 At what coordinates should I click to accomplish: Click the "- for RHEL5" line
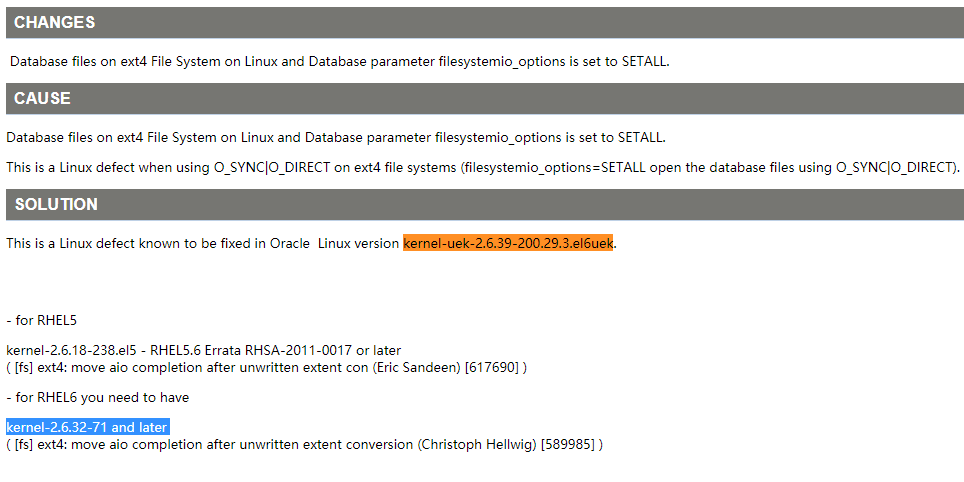pos(41,320)
